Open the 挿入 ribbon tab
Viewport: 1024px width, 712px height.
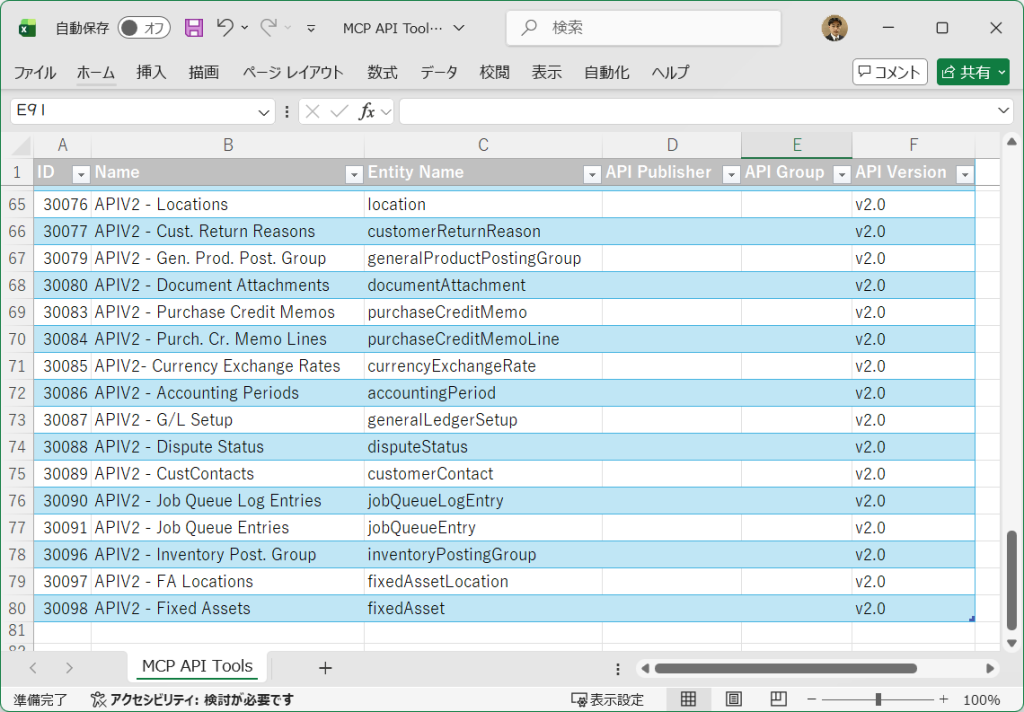coord(151,72)
